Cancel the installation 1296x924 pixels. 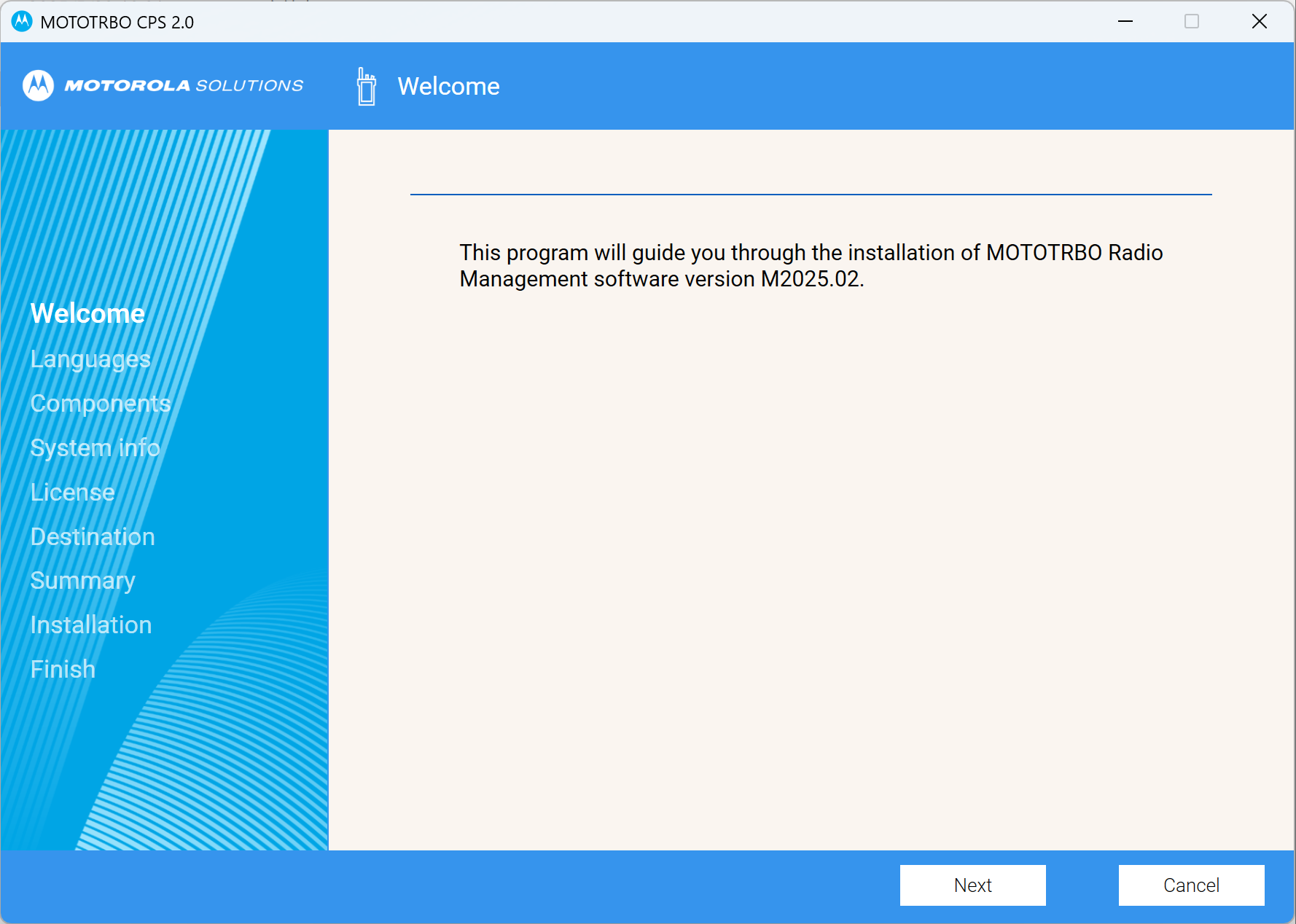click(1190, 885)
